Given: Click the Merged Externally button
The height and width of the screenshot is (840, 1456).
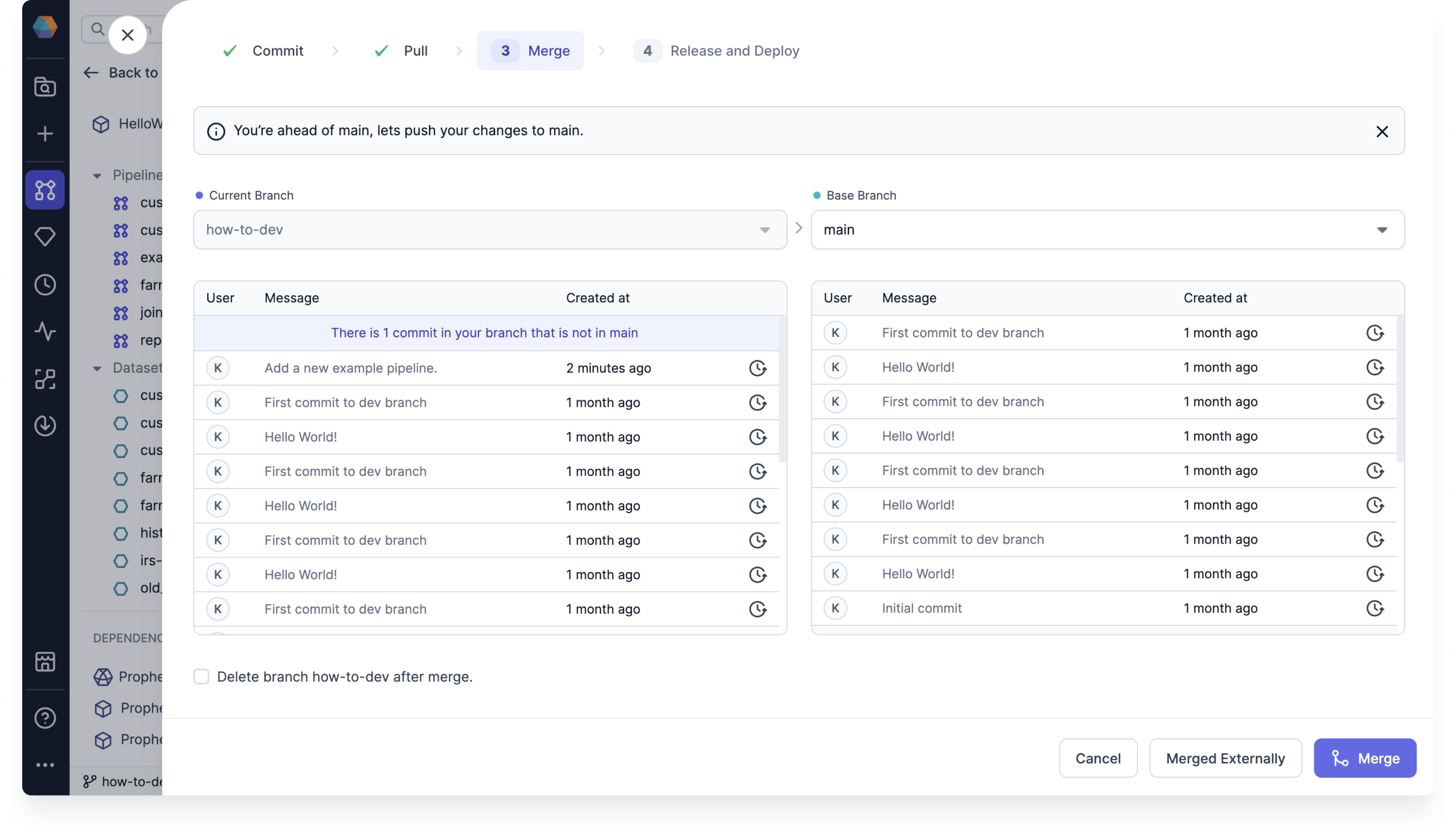Looking at the screenshot, I should point(1225,757).
